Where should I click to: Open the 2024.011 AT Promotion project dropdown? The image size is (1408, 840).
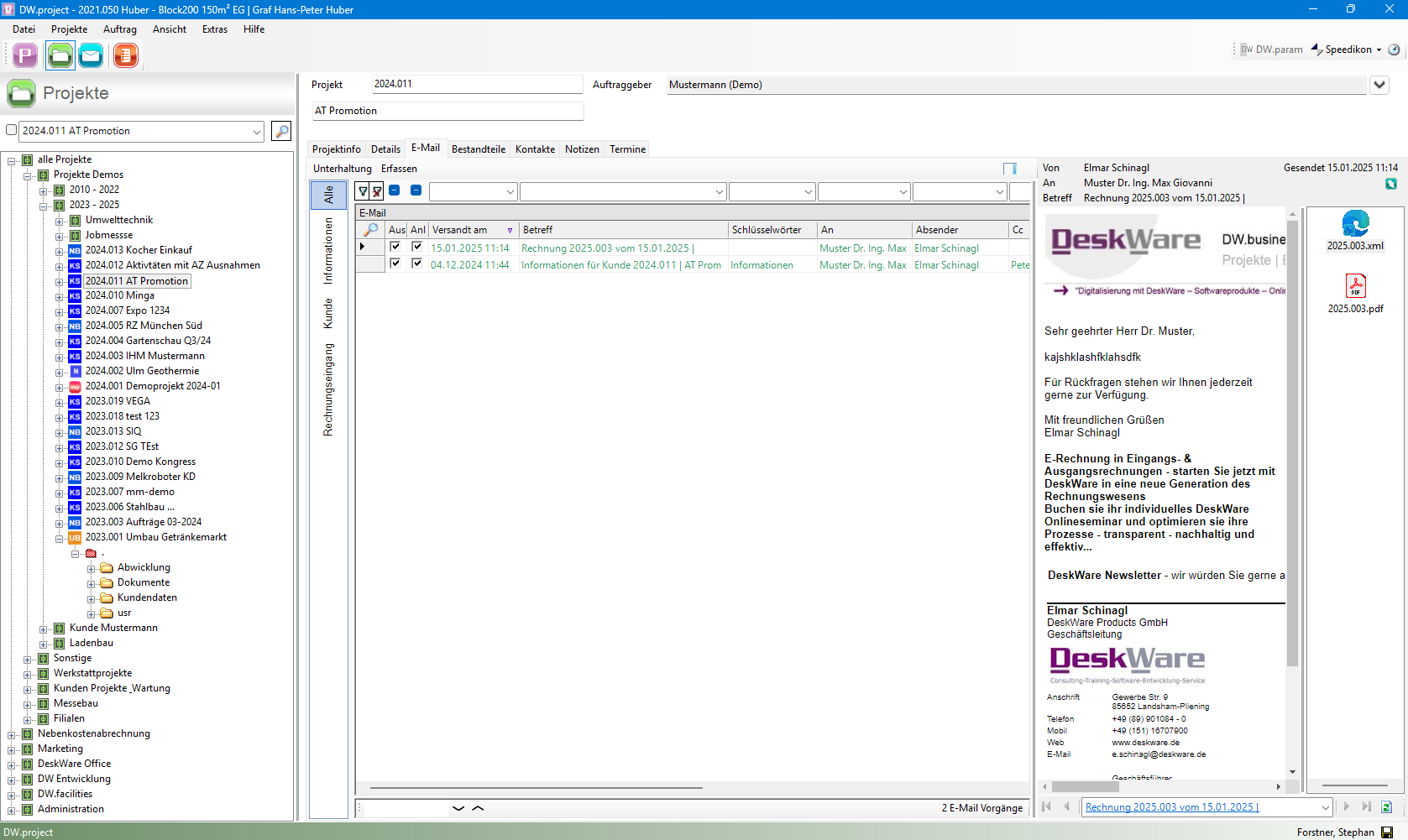click(257, 131)
